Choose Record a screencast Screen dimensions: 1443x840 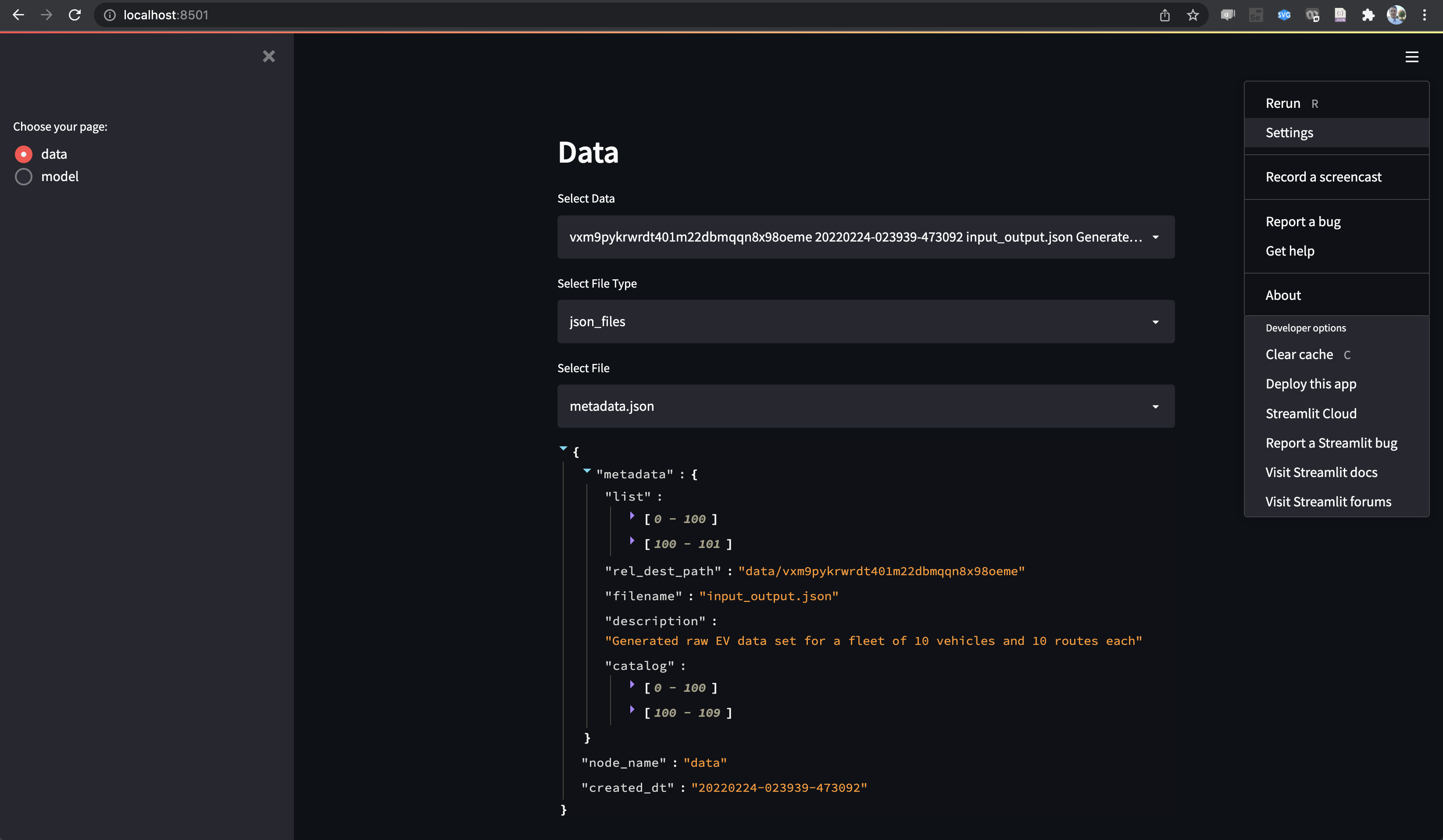pyautogui.click(x=1336, y=177)
